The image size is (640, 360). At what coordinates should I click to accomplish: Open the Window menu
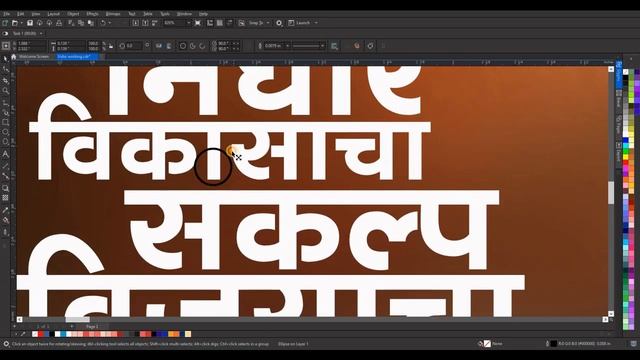[184, 14]
